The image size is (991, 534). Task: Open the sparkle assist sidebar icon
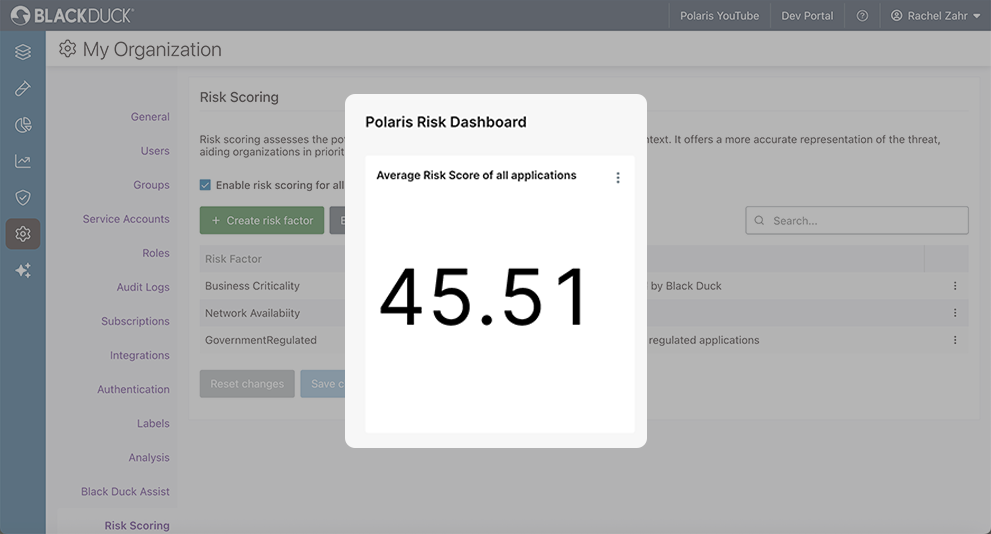point(23,270)
